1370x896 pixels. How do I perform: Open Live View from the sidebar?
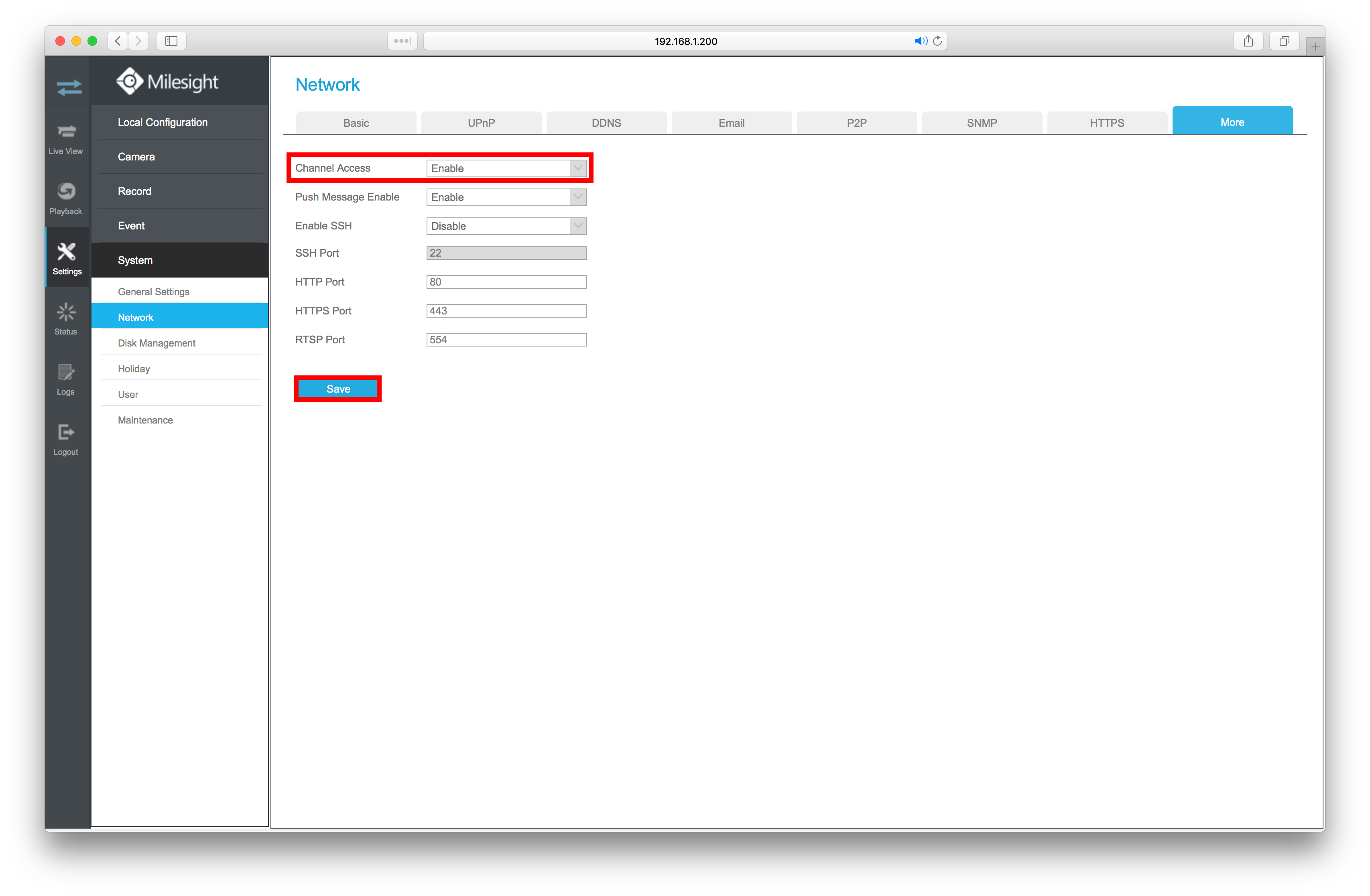(x=66, y=138)
